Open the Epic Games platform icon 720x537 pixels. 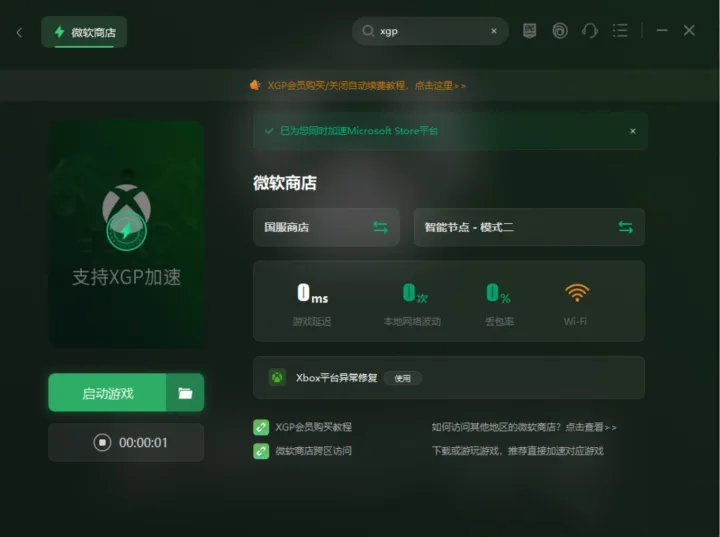(529, 31)
